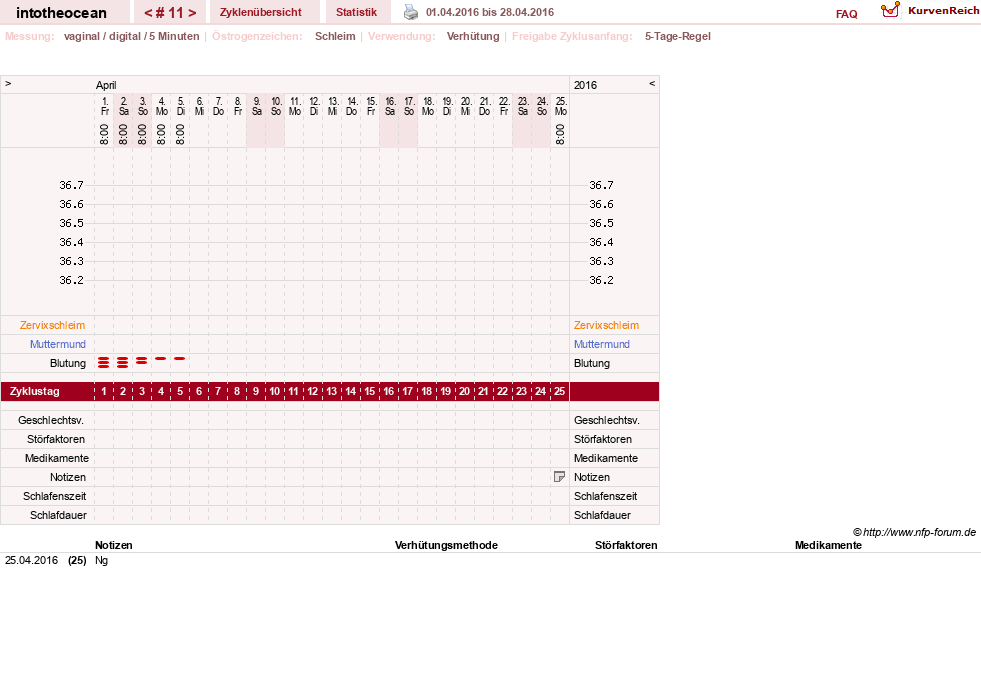Click the date header 9. Sa
This screenshot has width=981, height=684.
tap(257, 106)
